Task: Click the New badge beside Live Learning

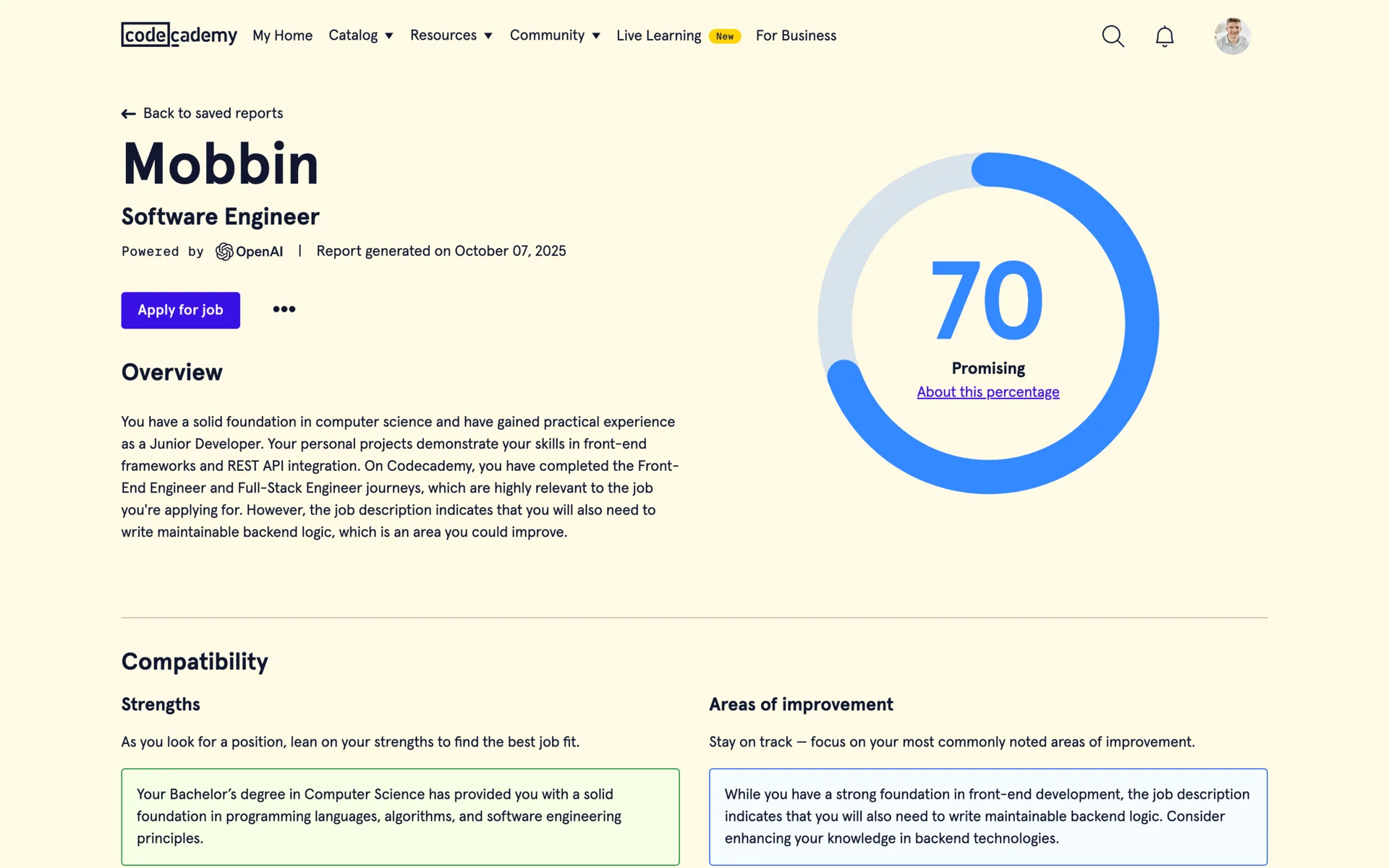Action: tap(724, 36)
